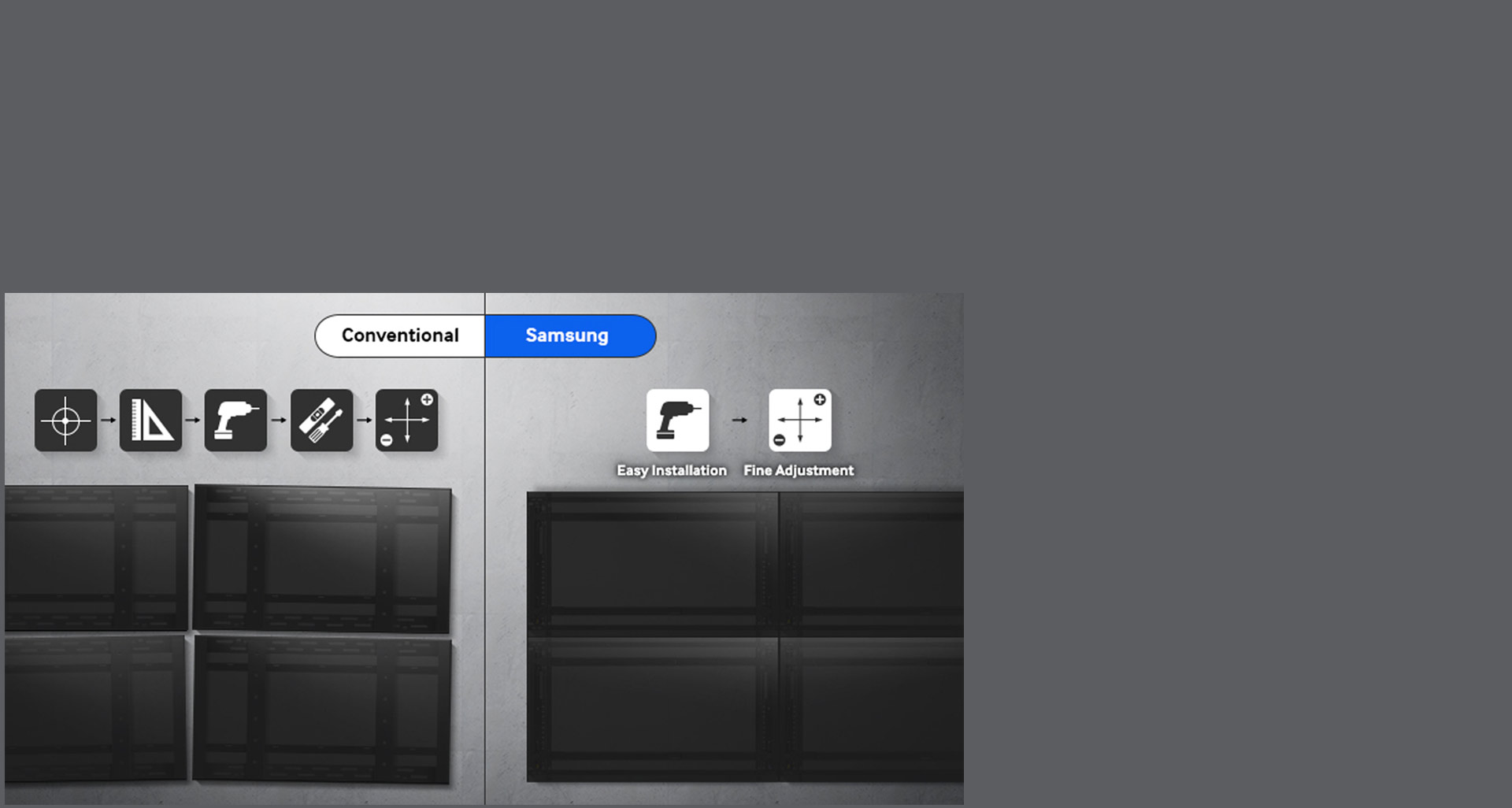Click the "Easy Installation" caption
Viewport: 1512px width, 808px height.
click(672, 470)
